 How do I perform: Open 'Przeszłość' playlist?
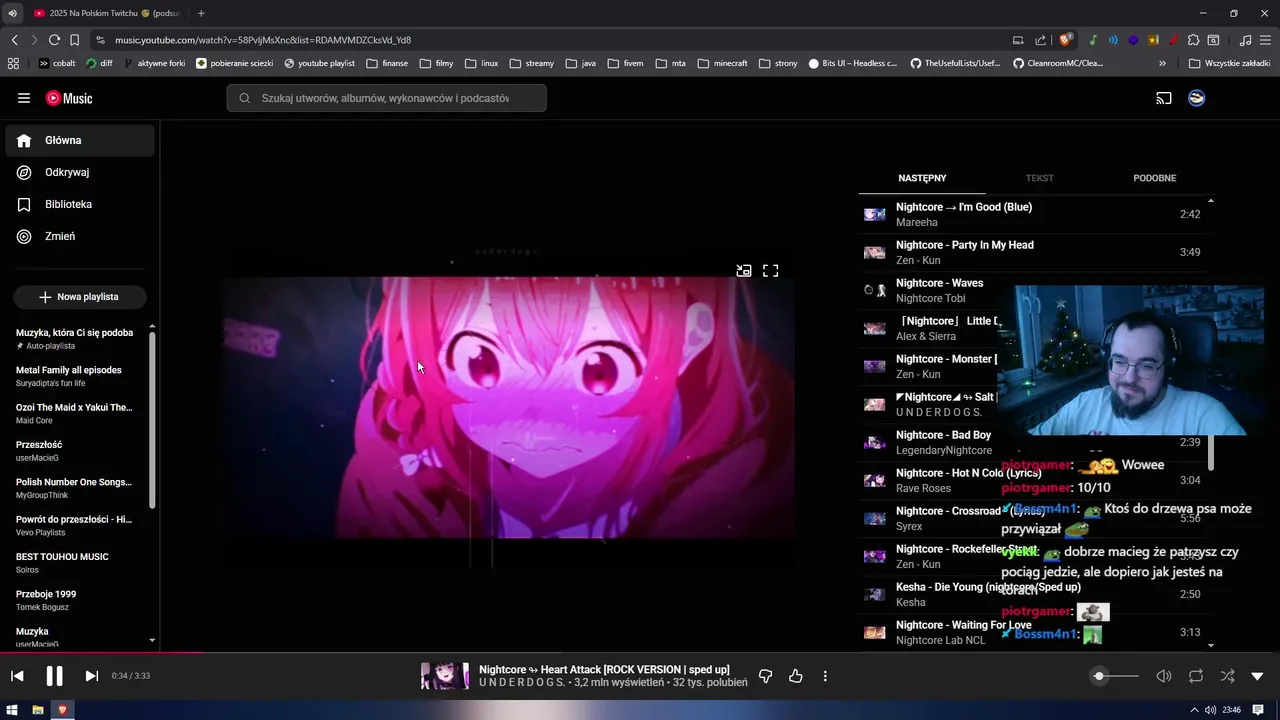coord(76,451)
